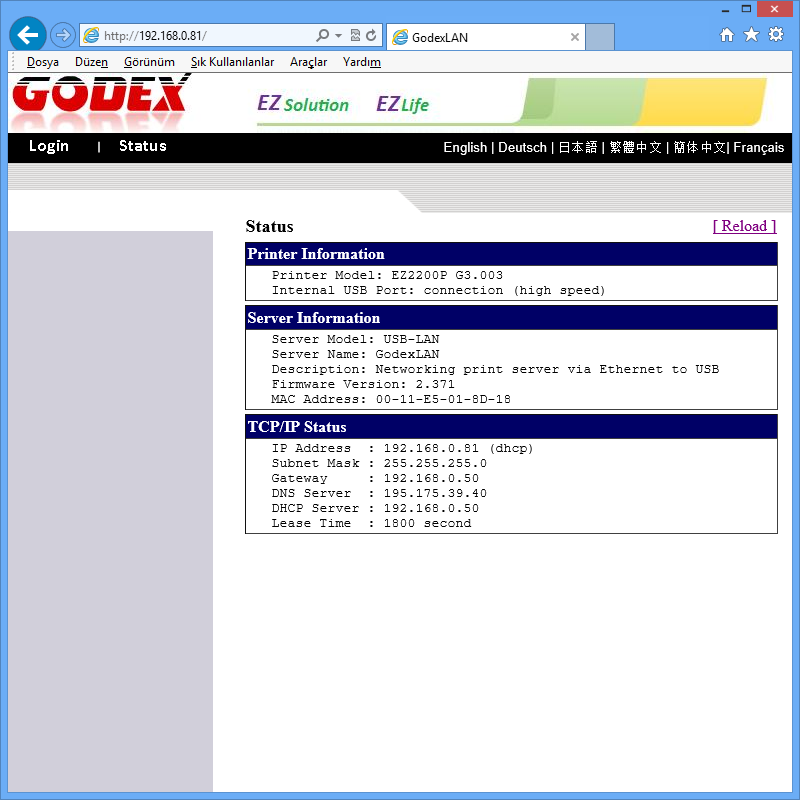Toggle the Compatibility View icon
Viewport: 800px width, 800px height.
pyautogui.click(x=355, y=36)
